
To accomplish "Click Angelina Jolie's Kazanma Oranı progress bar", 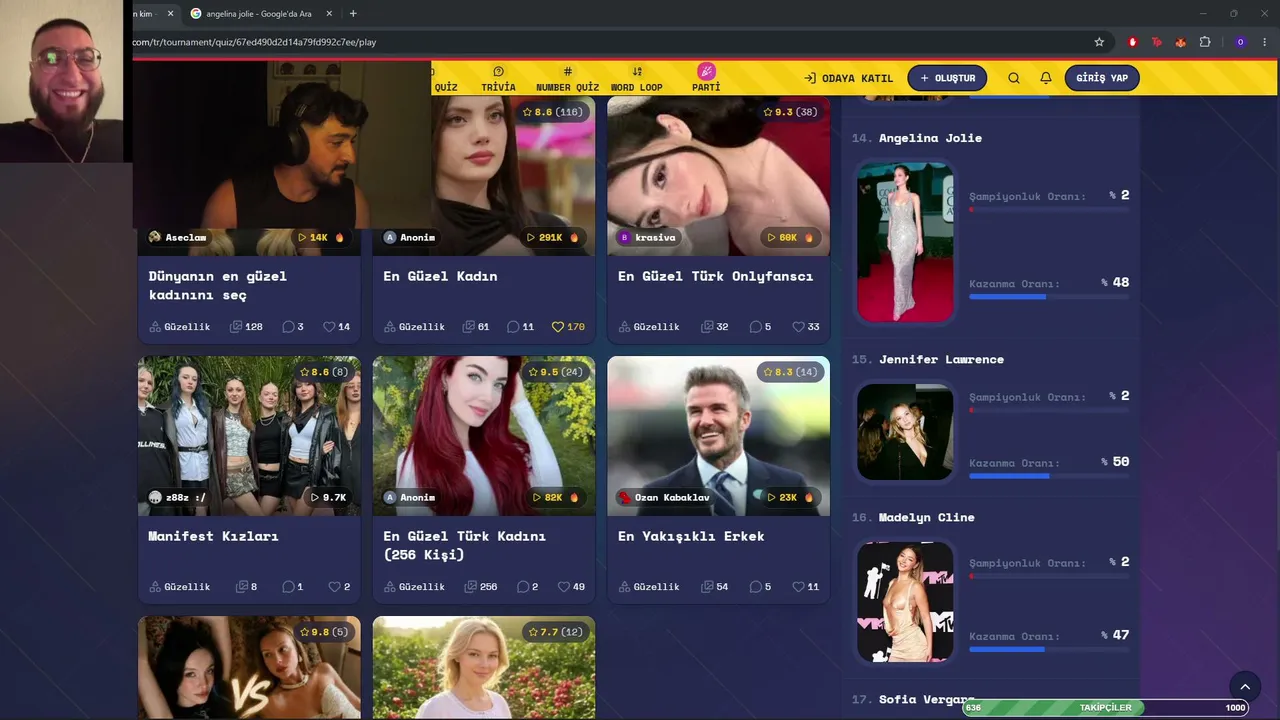I will point(1049,297).
